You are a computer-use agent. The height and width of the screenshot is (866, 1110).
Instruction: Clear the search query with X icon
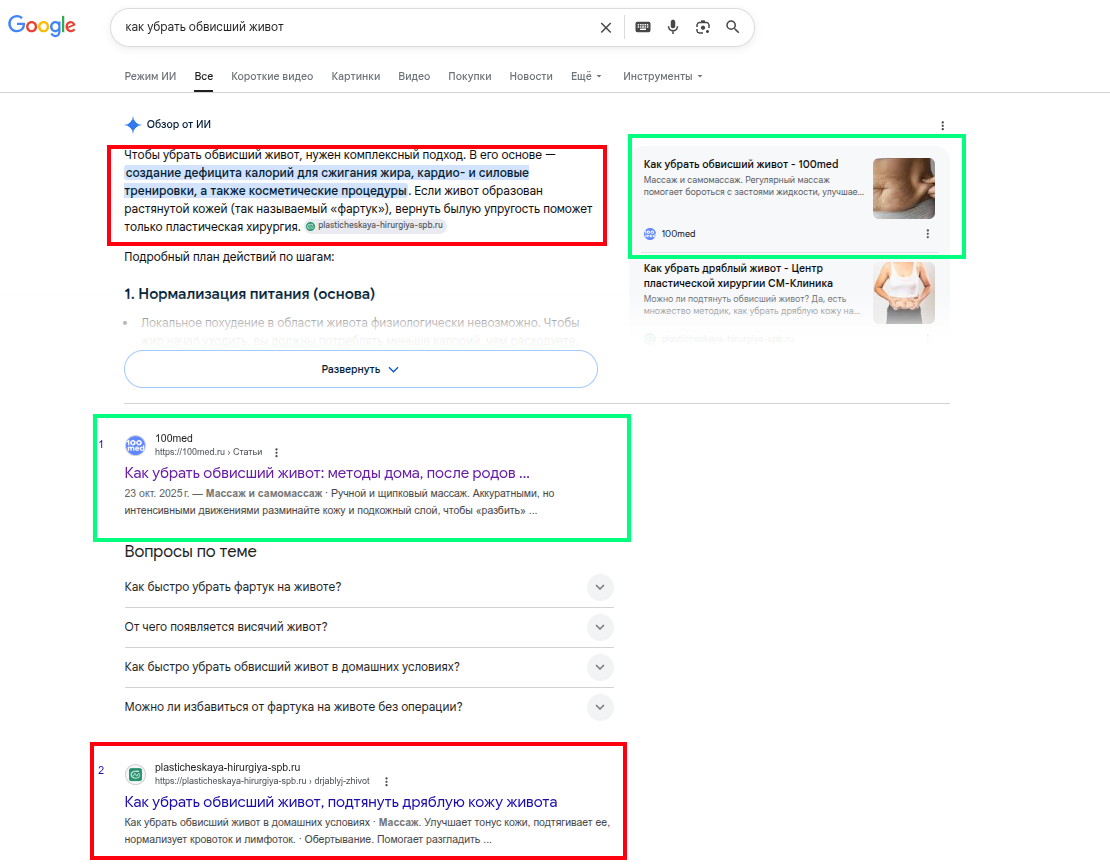pyautogui.click(x=605, y=28)
